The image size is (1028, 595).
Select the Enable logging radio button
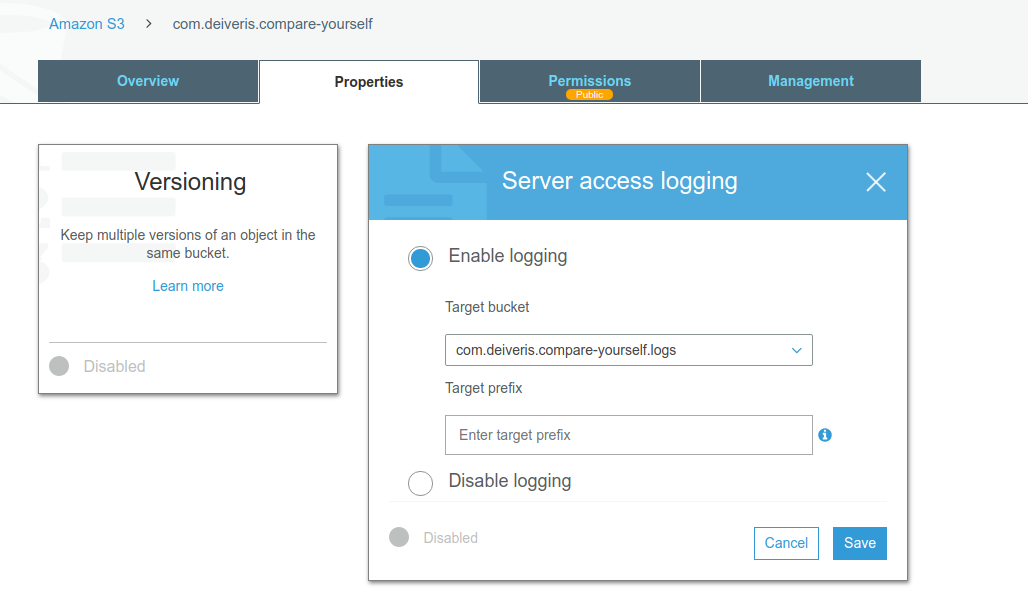(x=420, y=258)
